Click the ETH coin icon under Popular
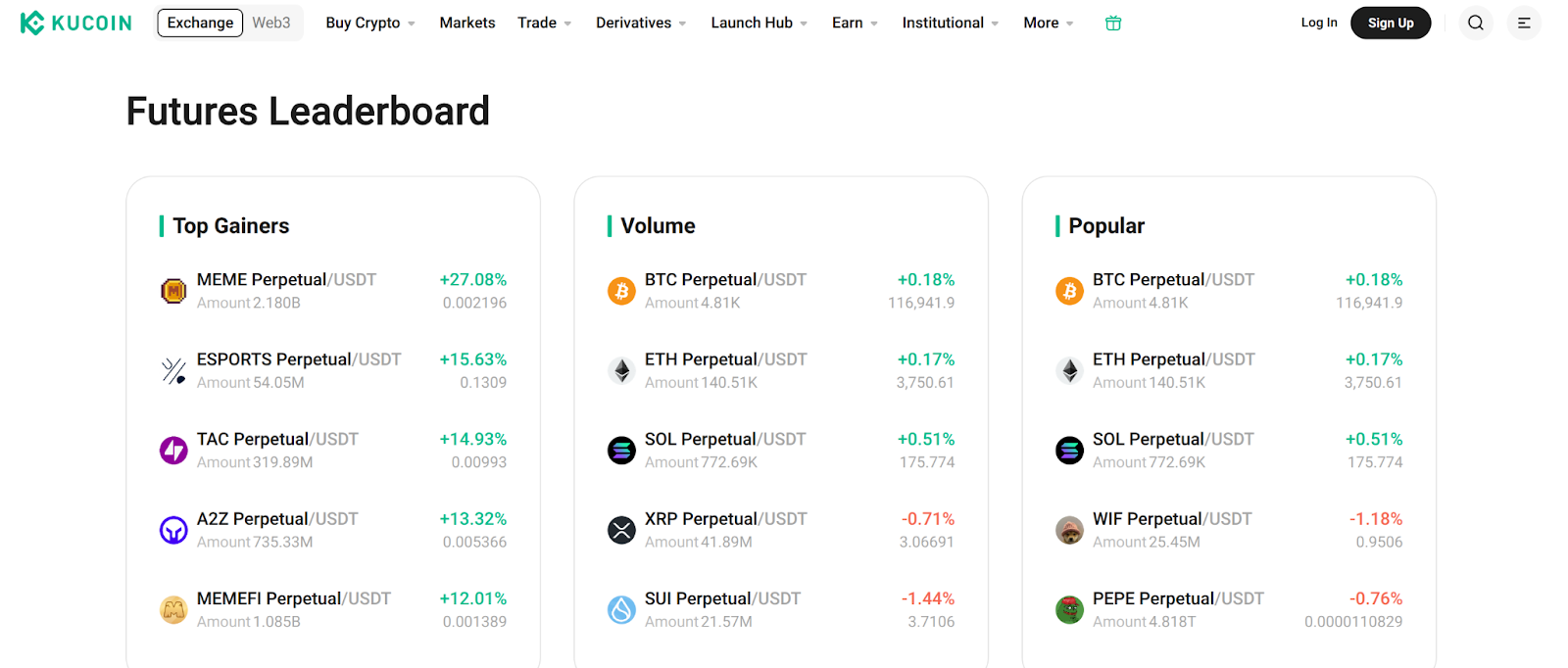1568x668 pixels. point(1068,370)
